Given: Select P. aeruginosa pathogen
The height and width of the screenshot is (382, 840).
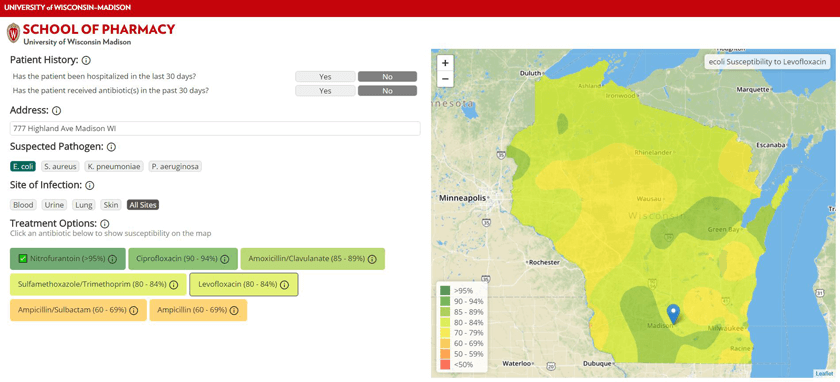Looking at the screenshot, I should (x=175, y=167).
